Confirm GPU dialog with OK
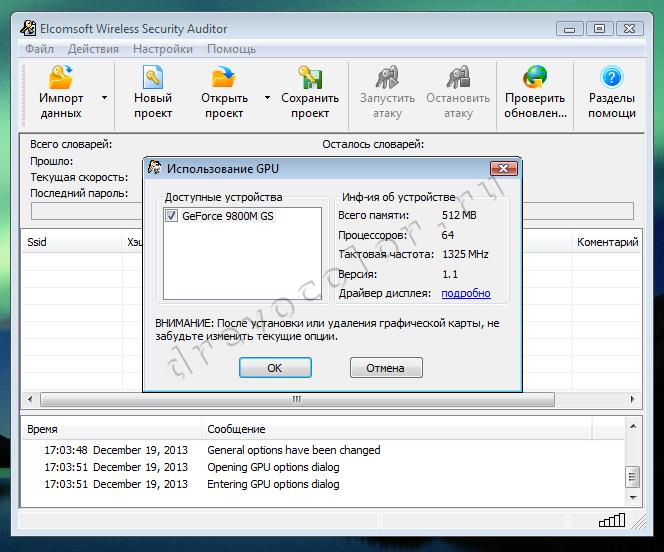The width and height of the screenshot is (664, 552). pos(275,367)
